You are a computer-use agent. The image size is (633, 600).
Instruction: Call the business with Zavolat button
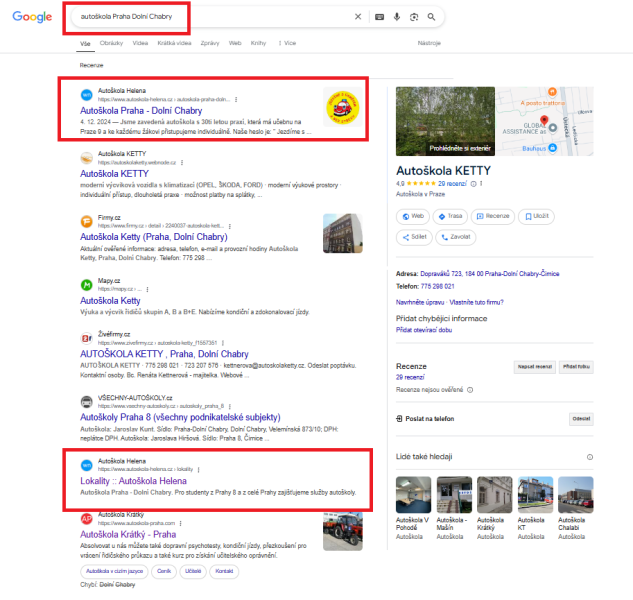point(456,237)
